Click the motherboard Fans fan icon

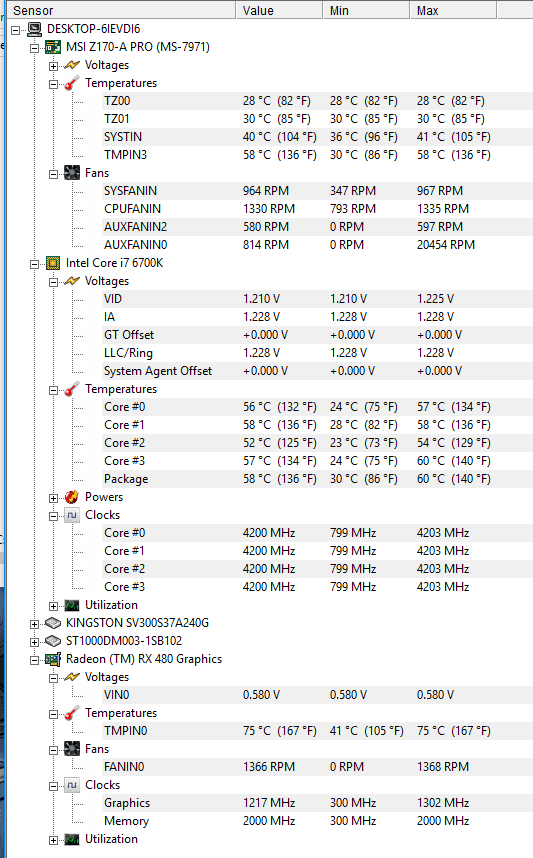click(72, 173)
